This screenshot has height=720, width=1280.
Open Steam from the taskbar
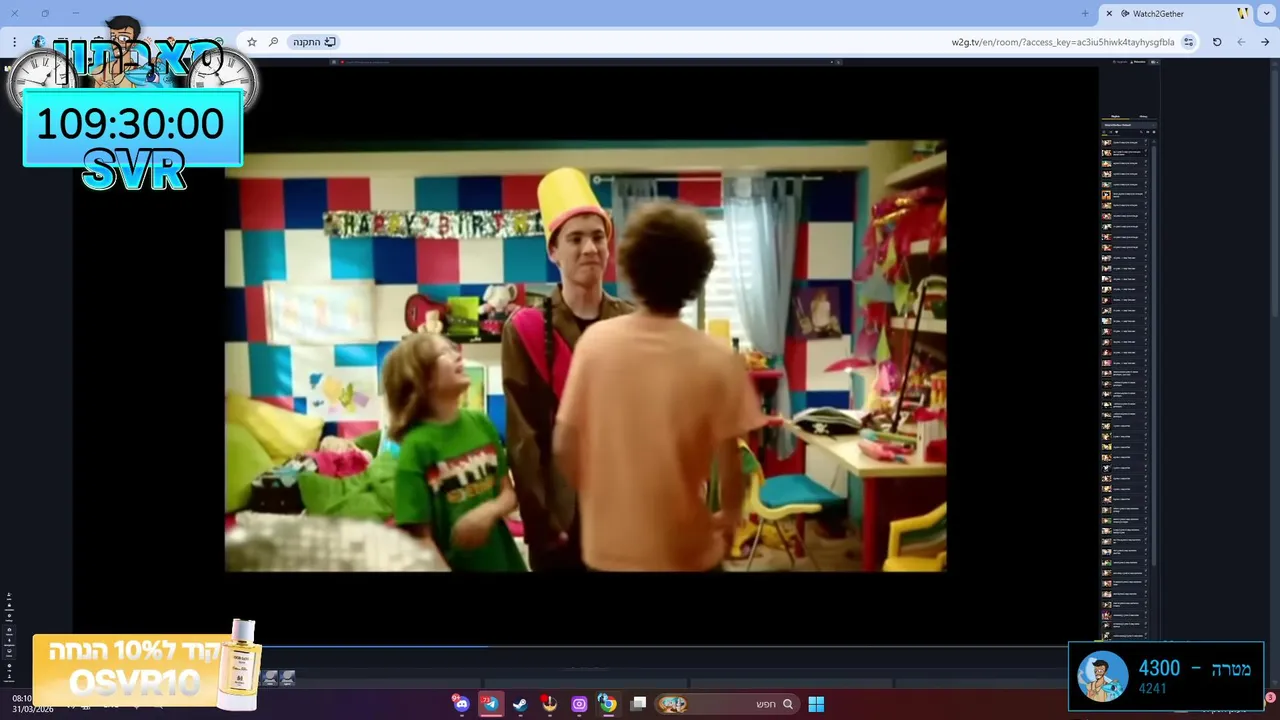(520, 704)
